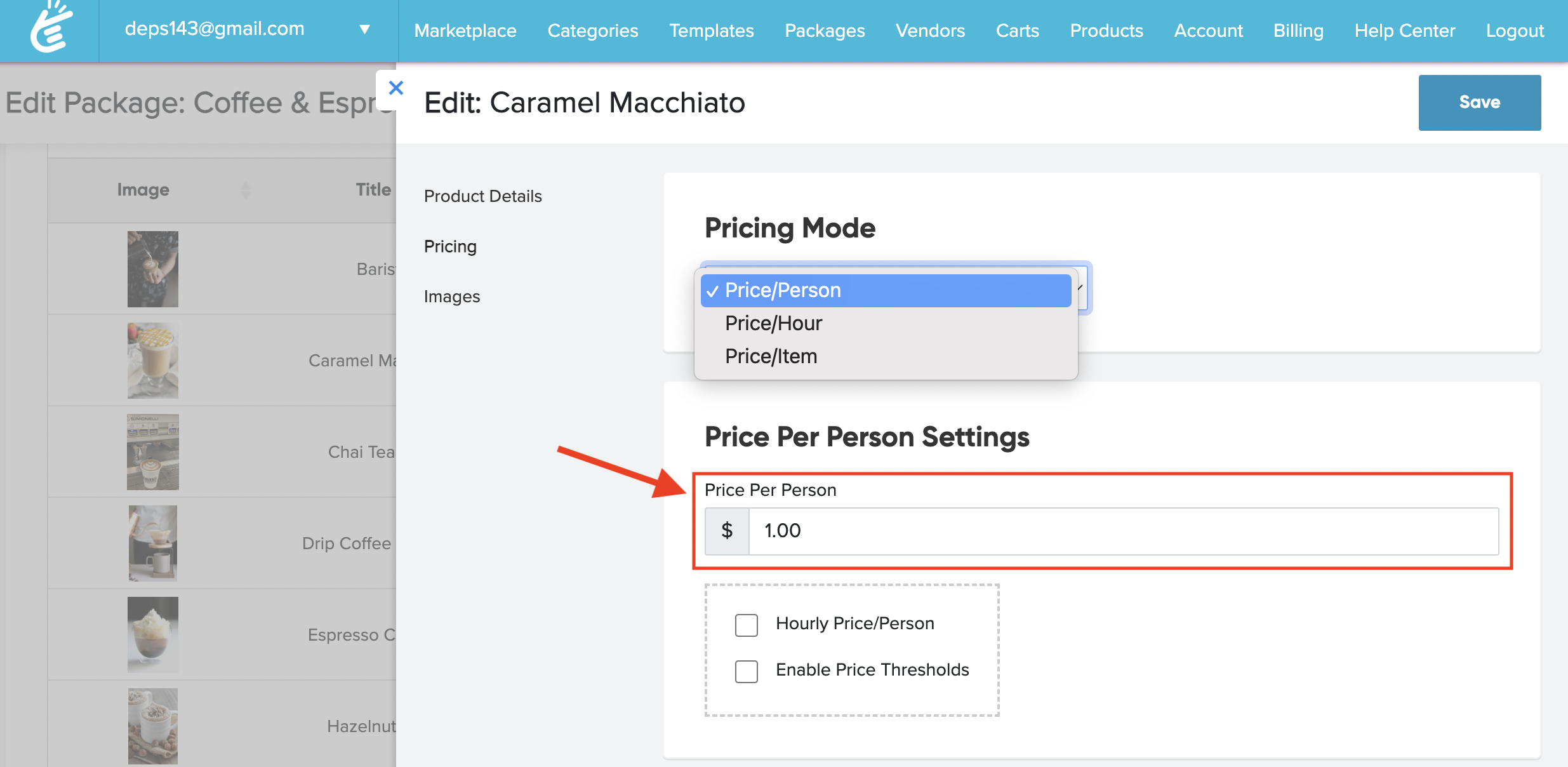This screenshot has width=1568, height=767.
Task: Open the Chai Tea thumbnail image
Action: point(152,452)
